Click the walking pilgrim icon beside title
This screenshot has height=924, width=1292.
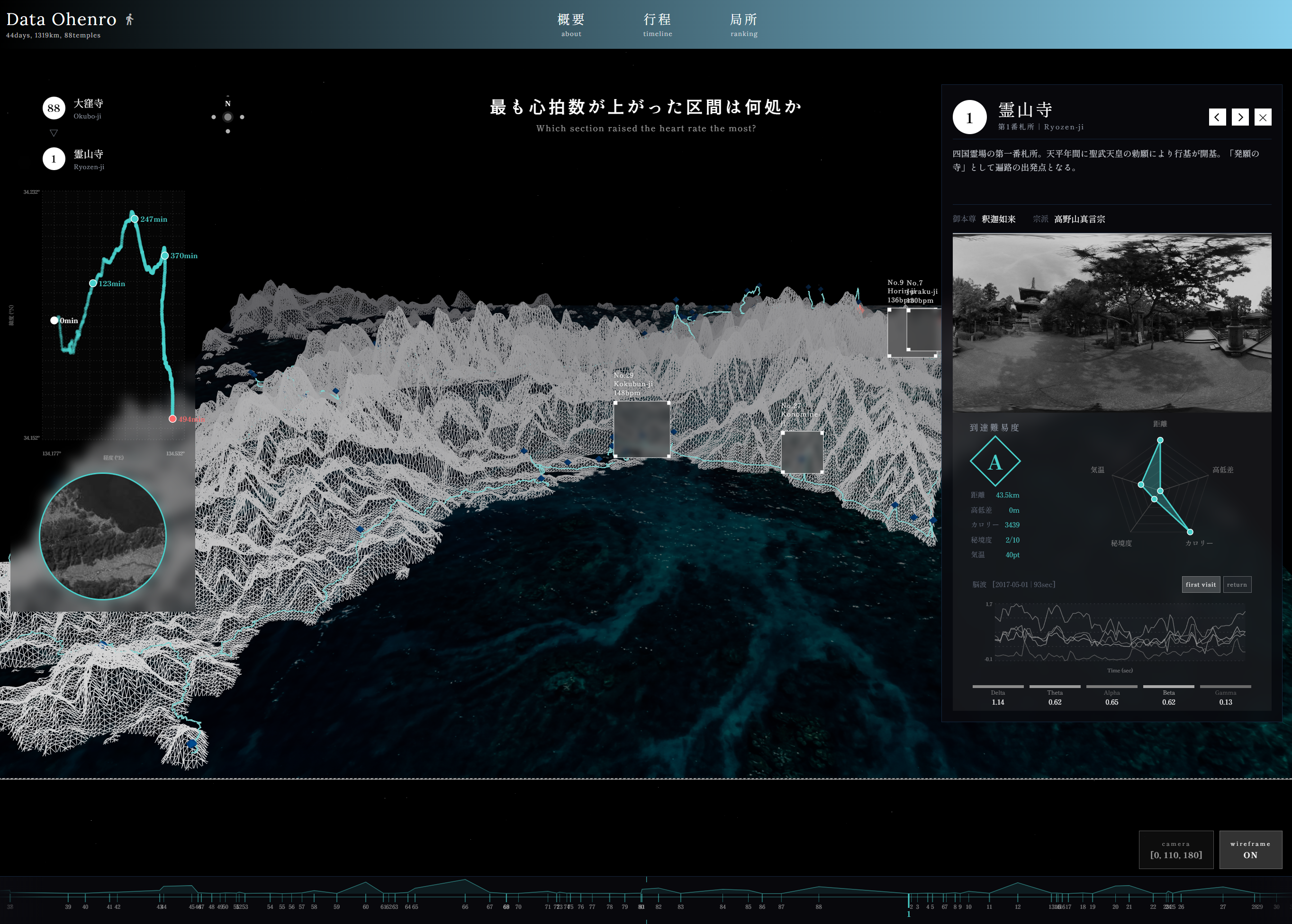click(x=130, y=20)
